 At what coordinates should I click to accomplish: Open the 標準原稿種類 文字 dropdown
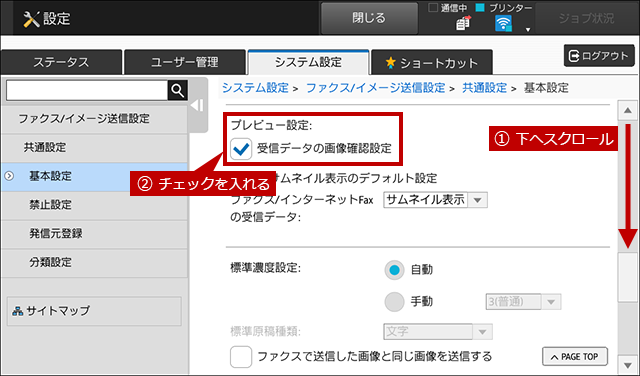click(x=438, y=332)
